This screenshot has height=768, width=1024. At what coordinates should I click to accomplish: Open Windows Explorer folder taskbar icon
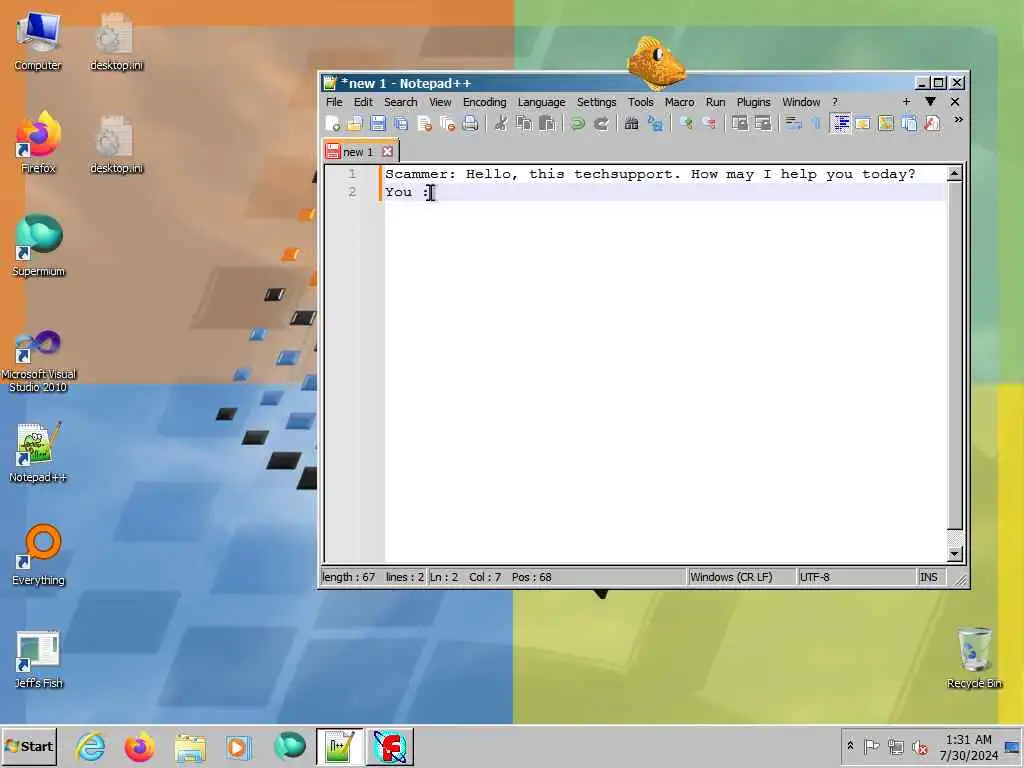(189, 747)
